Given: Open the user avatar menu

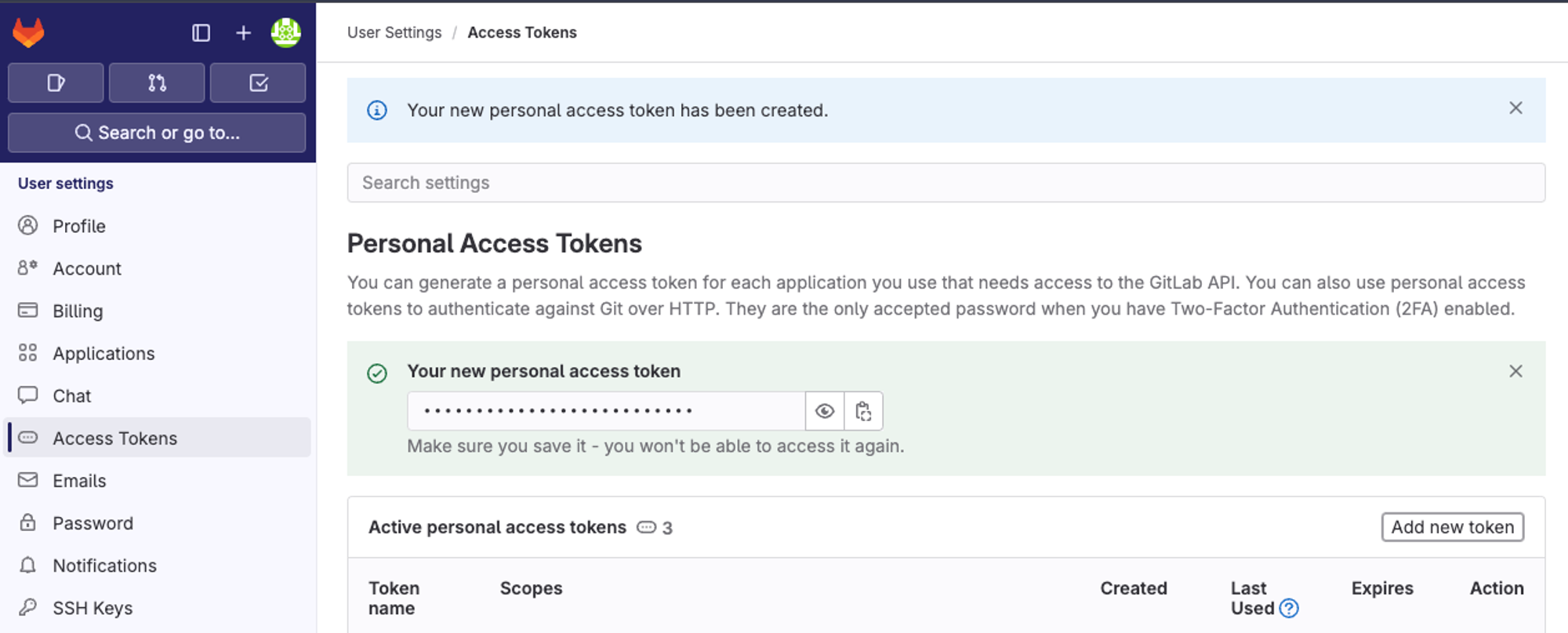Looking at the screenshot, I should point(285,33).
